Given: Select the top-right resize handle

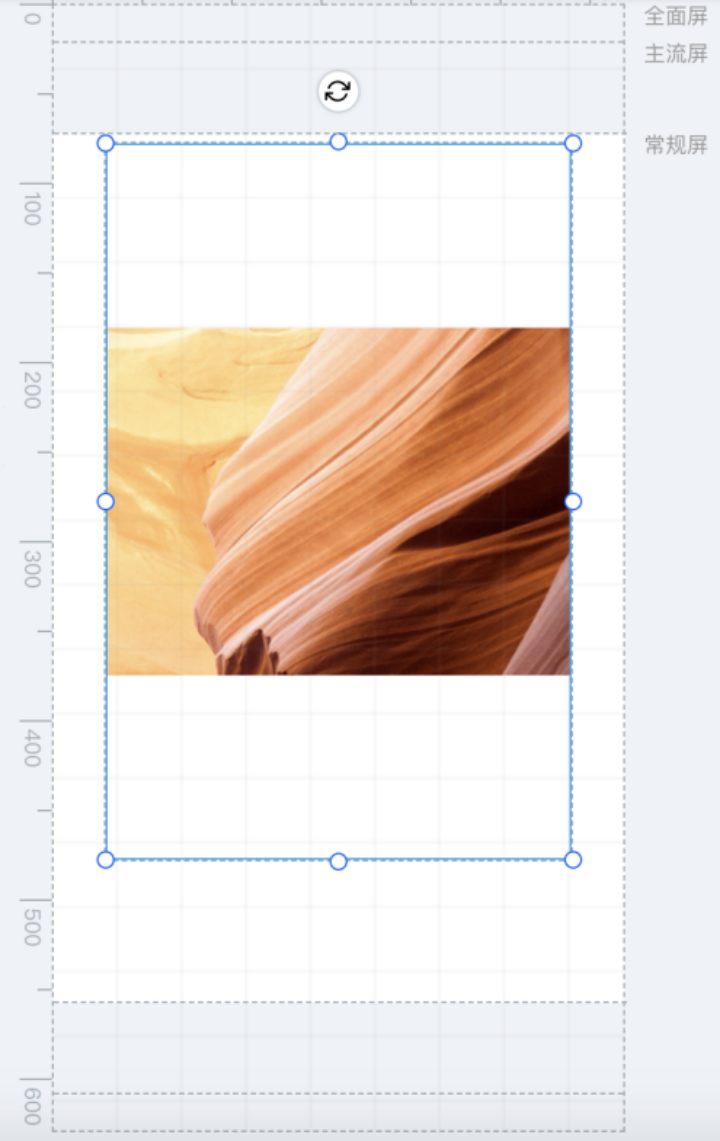Looking at the screenshot, I should (x=573, y=143).
